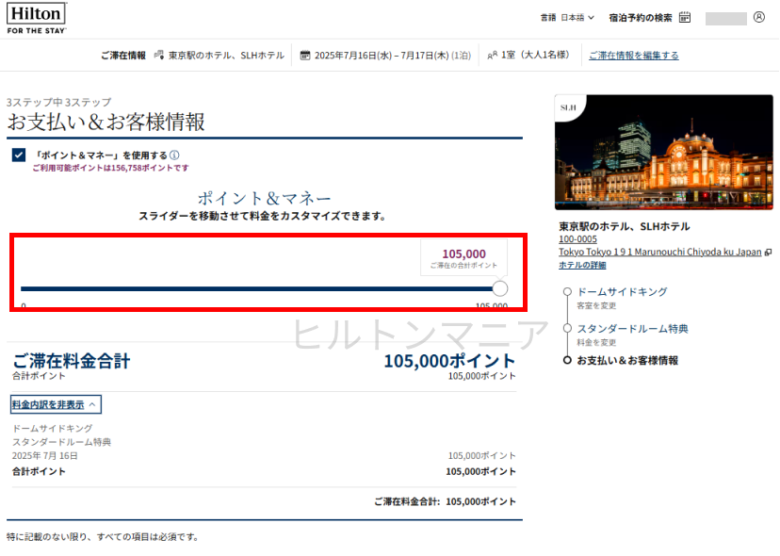Select the ドームサイドキング step
The height and width of the screenshot is (556, 780).
[x=621, y=291]
